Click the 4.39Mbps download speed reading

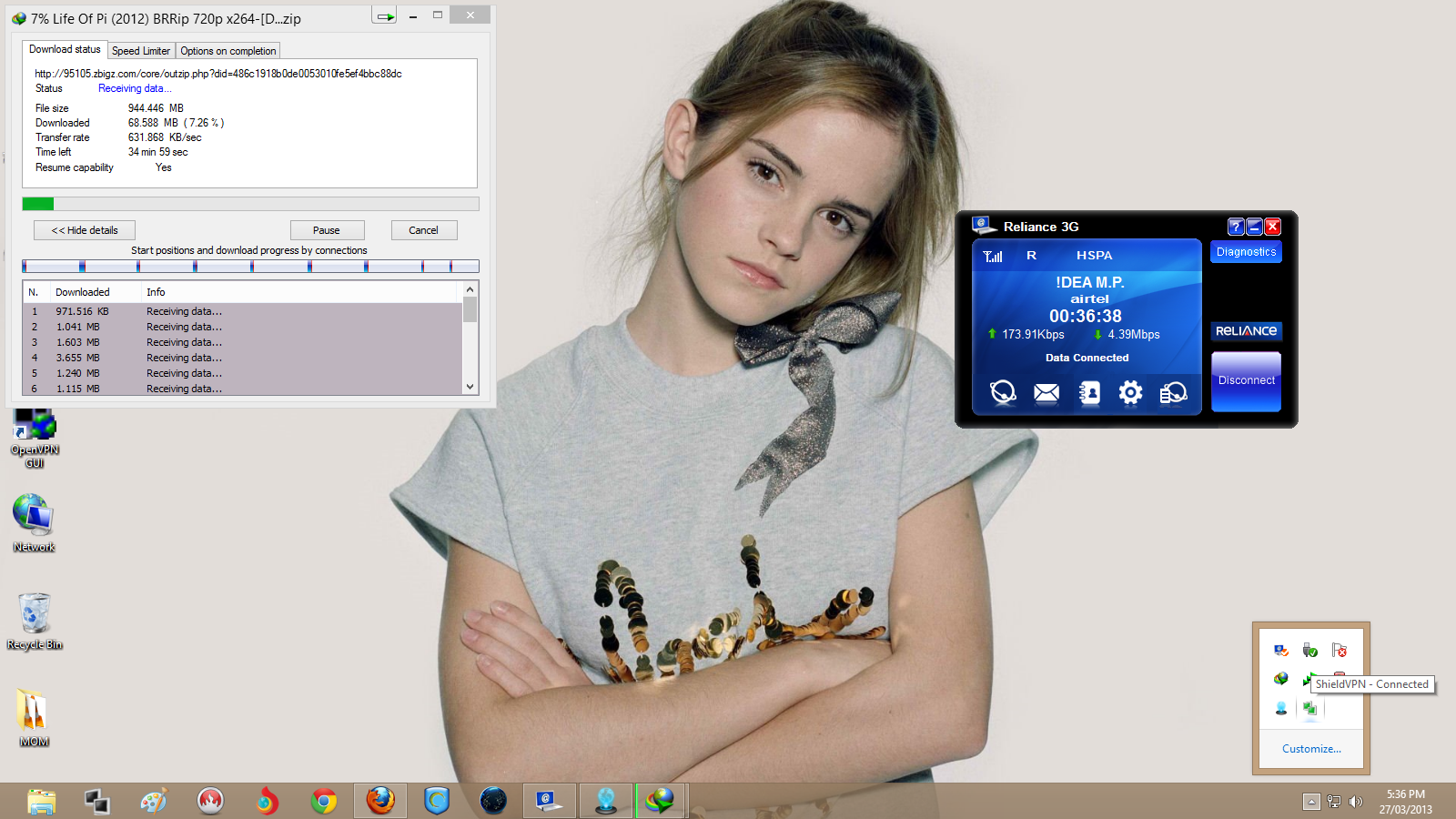[x=1134, y=334]
